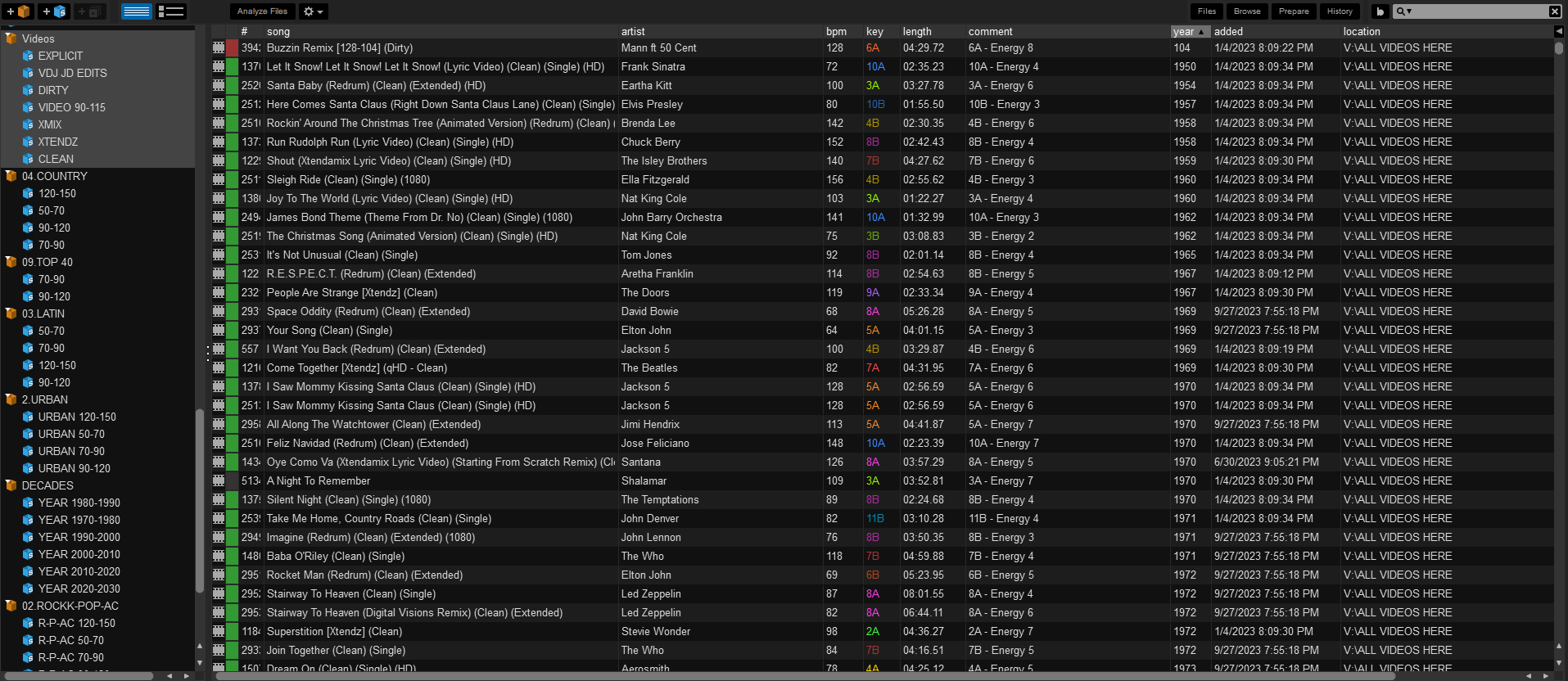
Task: Select the DECADES crate folder
Action: 47,485
